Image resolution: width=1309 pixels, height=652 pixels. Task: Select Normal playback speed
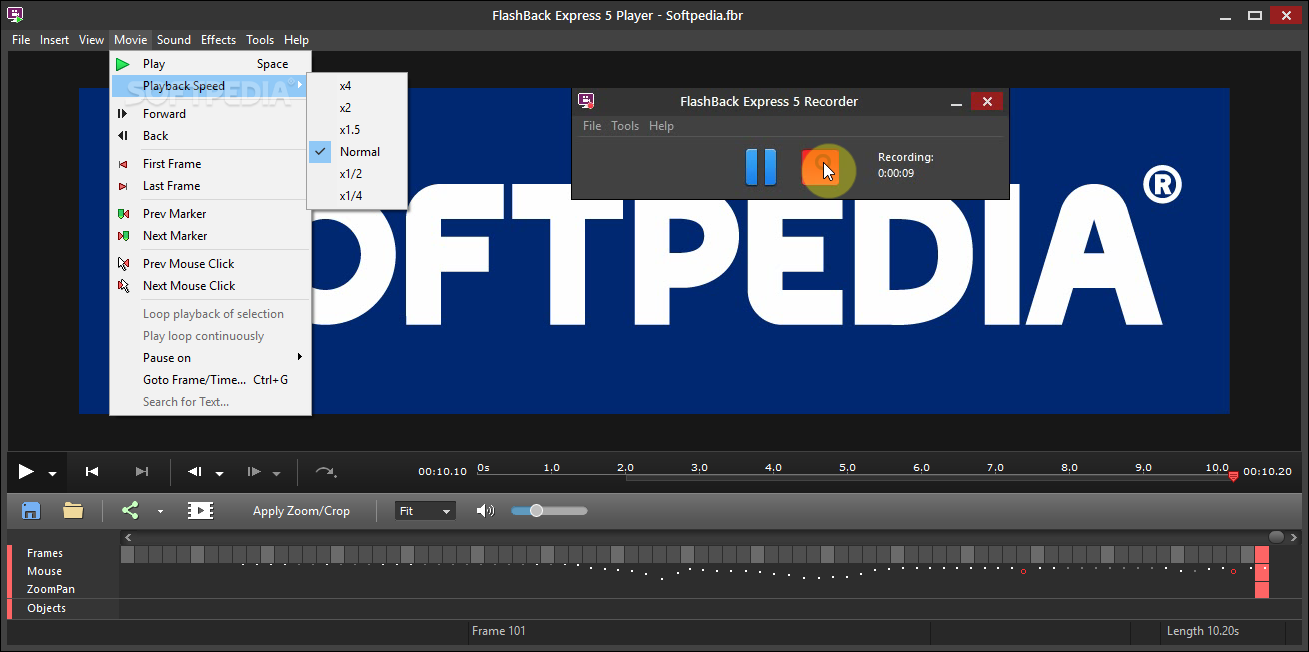click(x=357, y=152)
